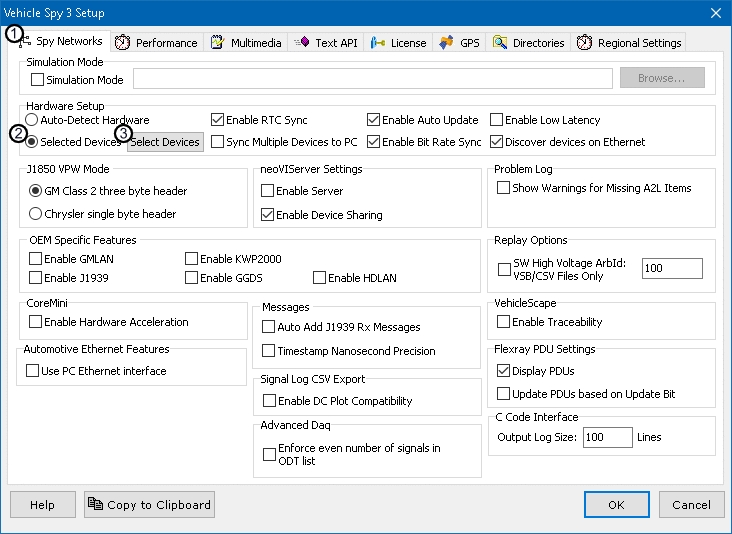732x534 pixels.
Task: Click the OK button
Action: coord(617,505)
